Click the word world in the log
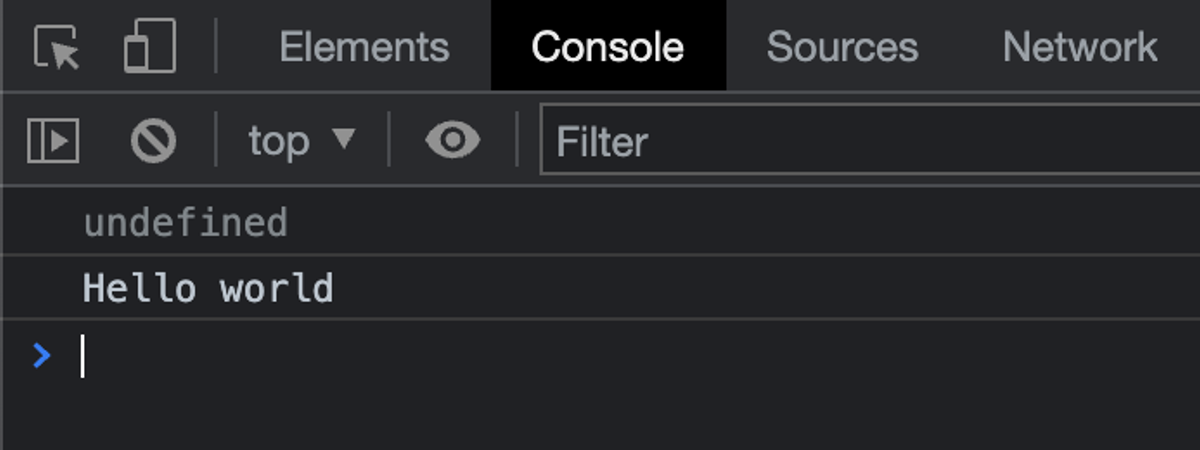Screen dimensions: 1200x450 (x=277, y=288)
